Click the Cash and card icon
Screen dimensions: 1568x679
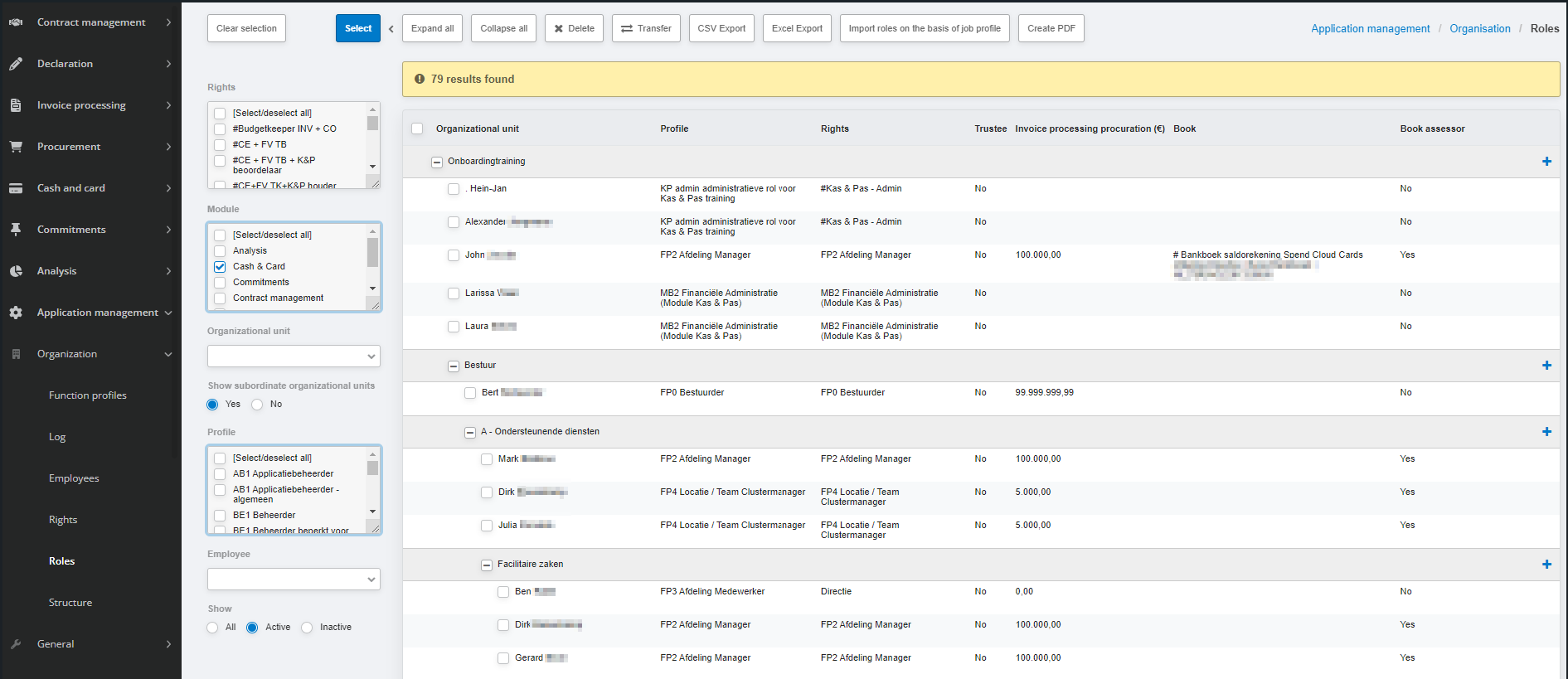16,188
